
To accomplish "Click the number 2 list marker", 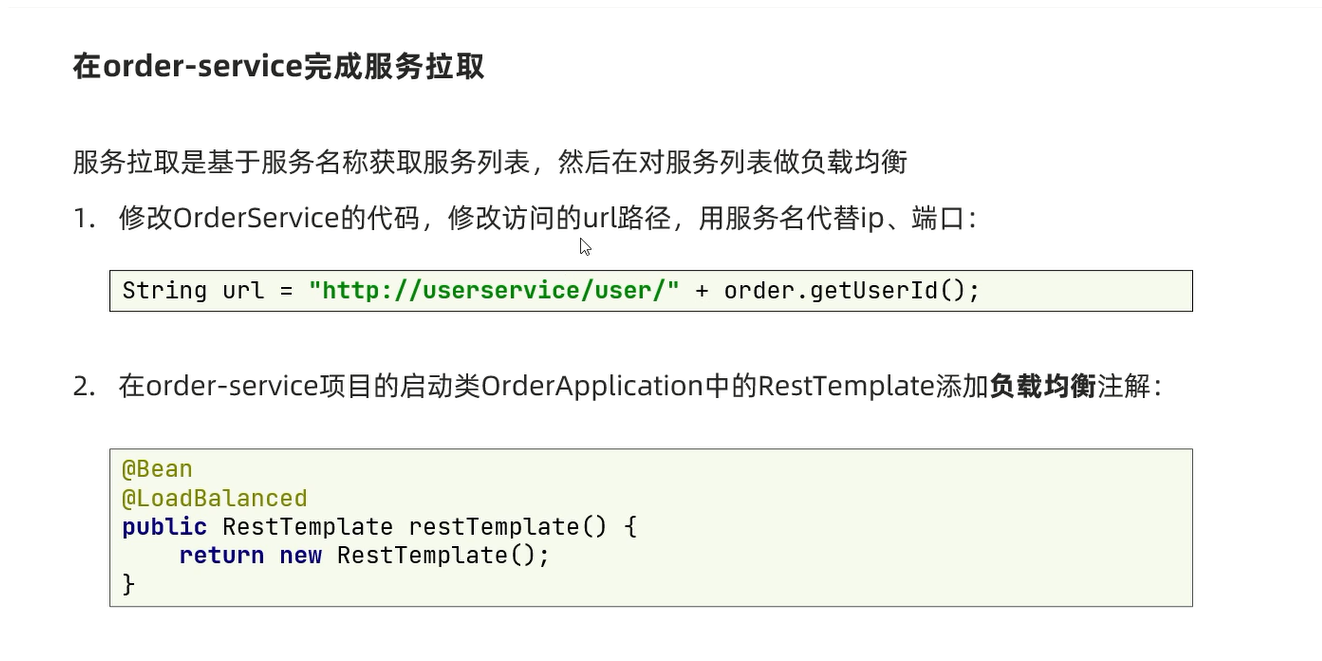I will (84, 387).
